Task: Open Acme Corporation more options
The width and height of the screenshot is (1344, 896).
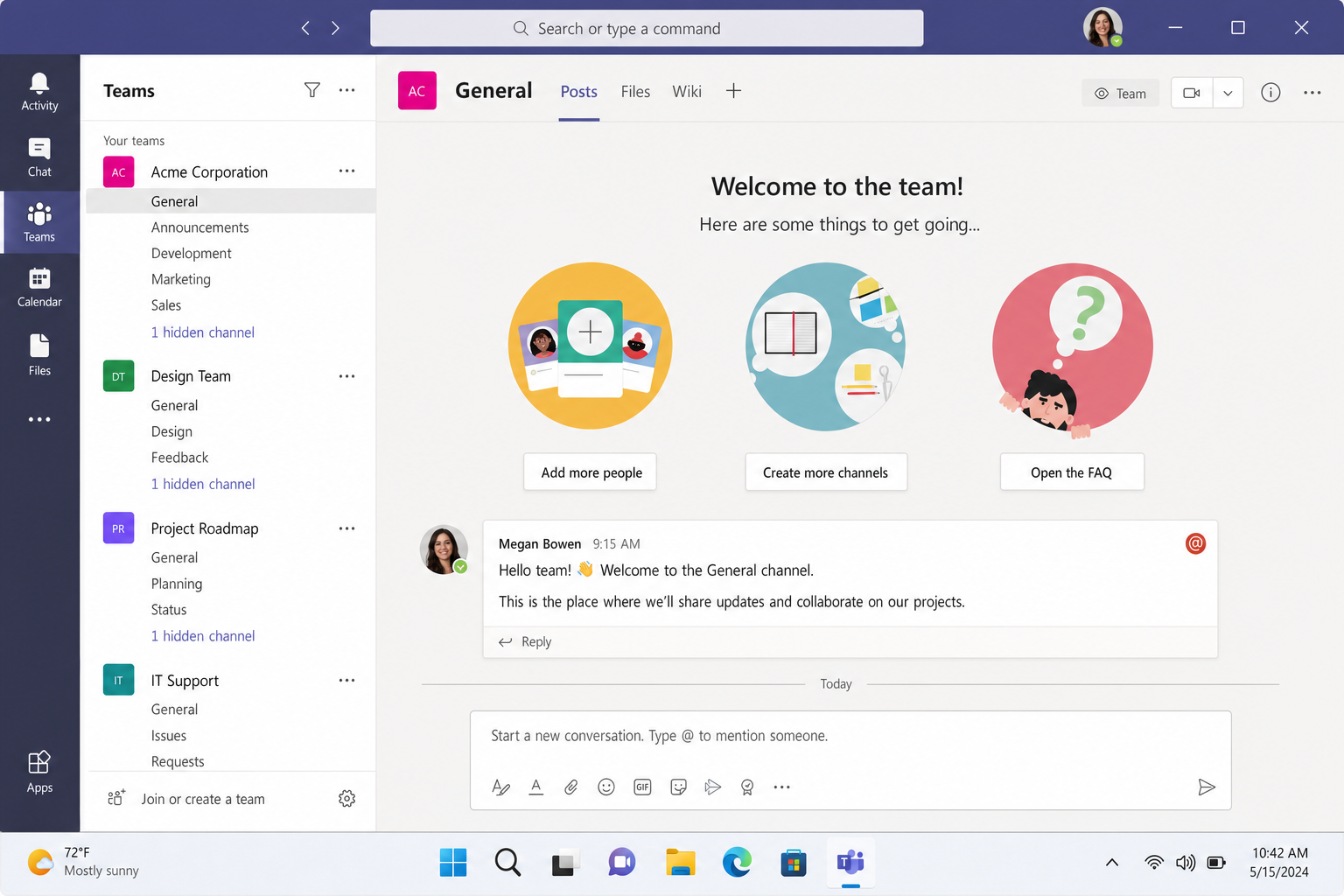Action: [346, 171]
